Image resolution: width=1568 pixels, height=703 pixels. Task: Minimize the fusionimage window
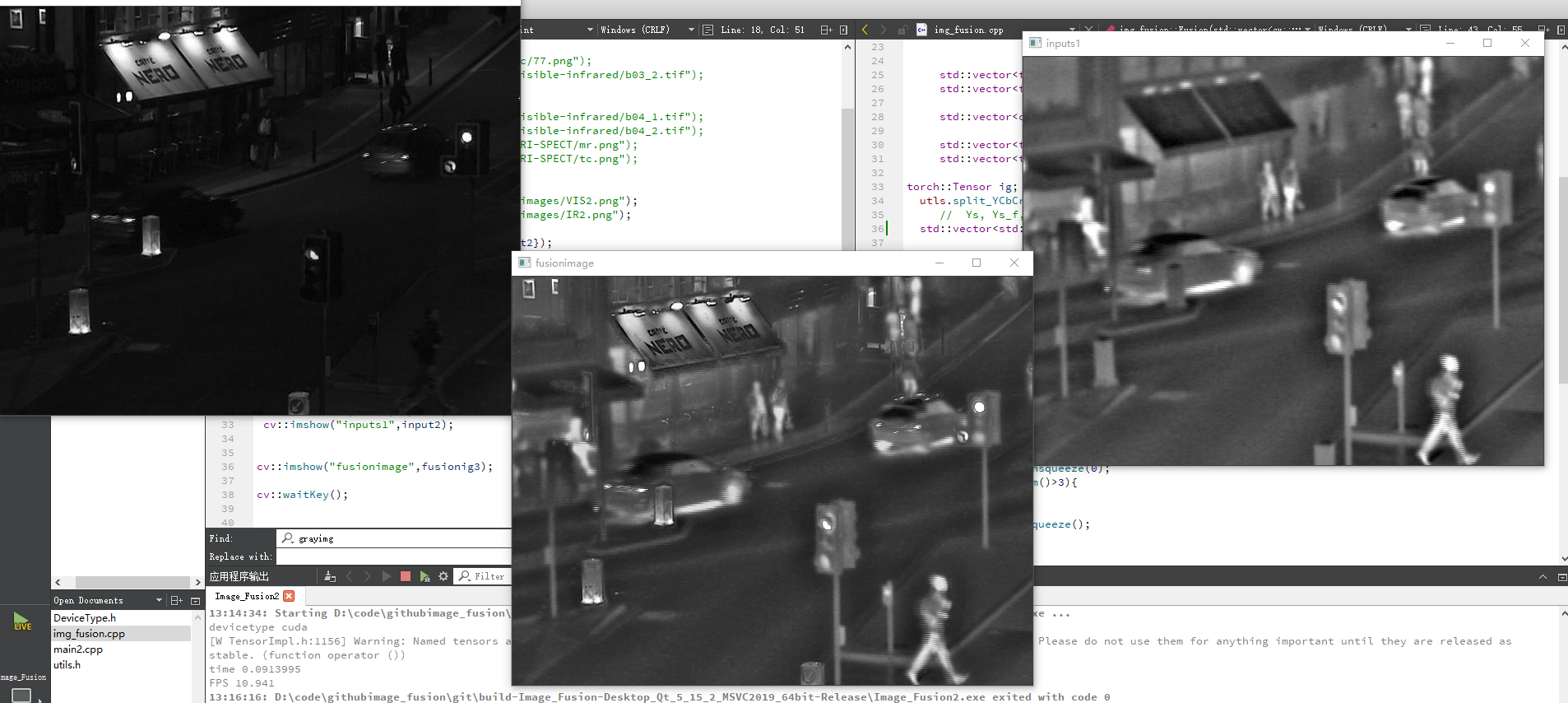tap(939, 263)
